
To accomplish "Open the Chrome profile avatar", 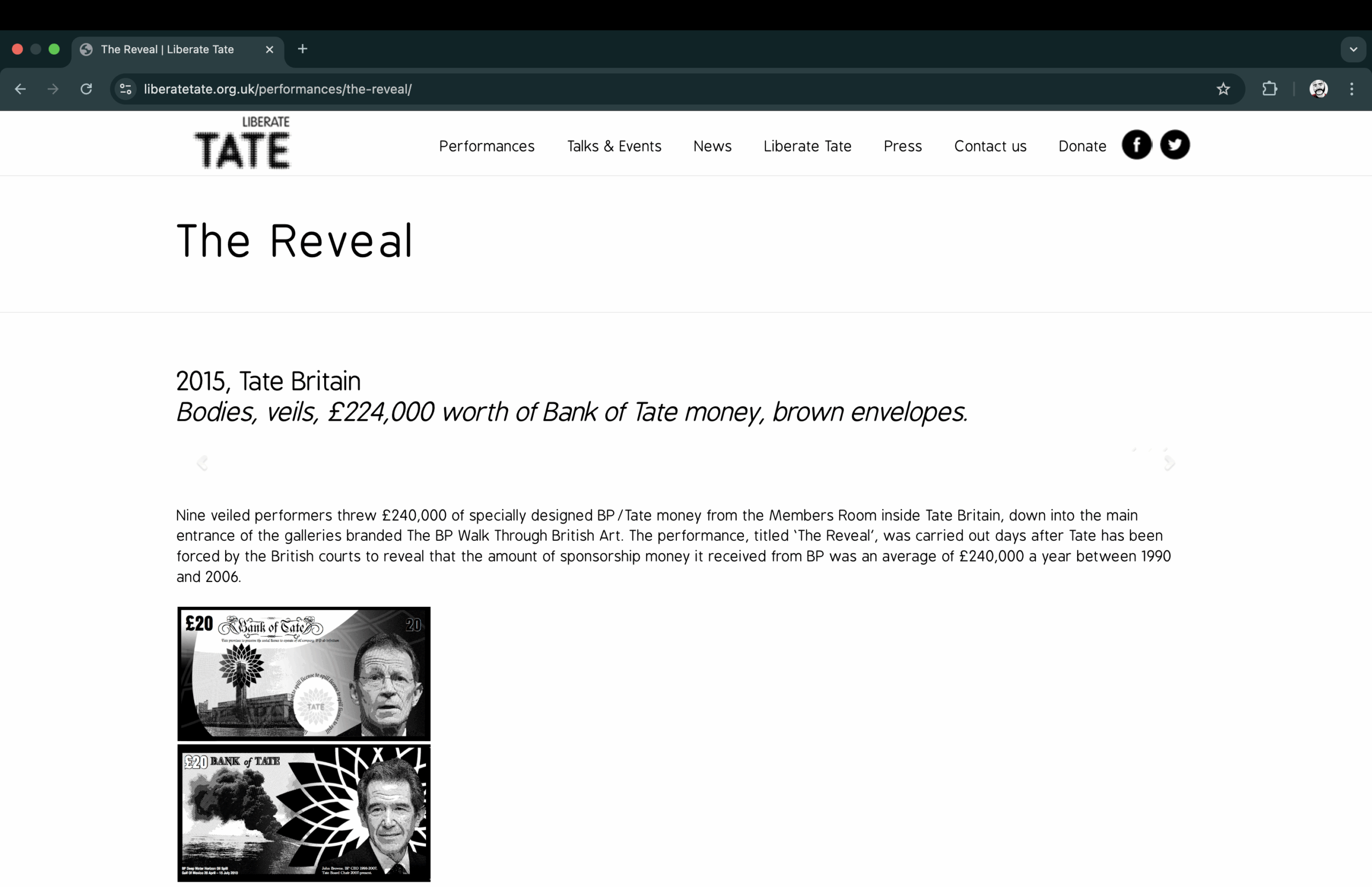I will [1318, 89].
